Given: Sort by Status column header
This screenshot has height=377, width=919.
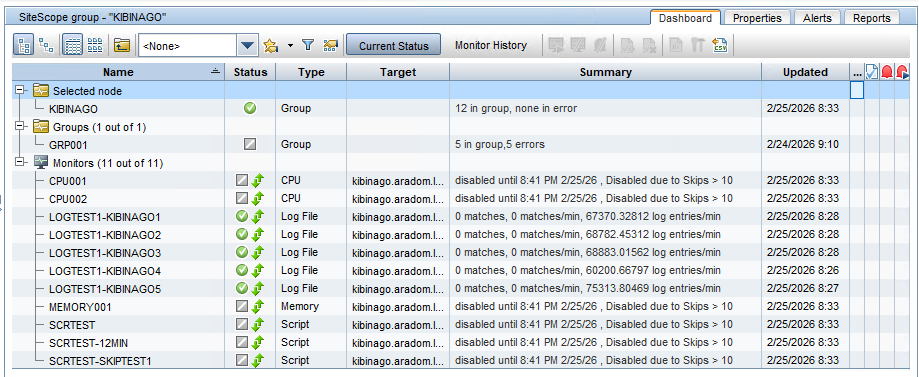Looking at the screenshot, I should [x=250, y=72].
